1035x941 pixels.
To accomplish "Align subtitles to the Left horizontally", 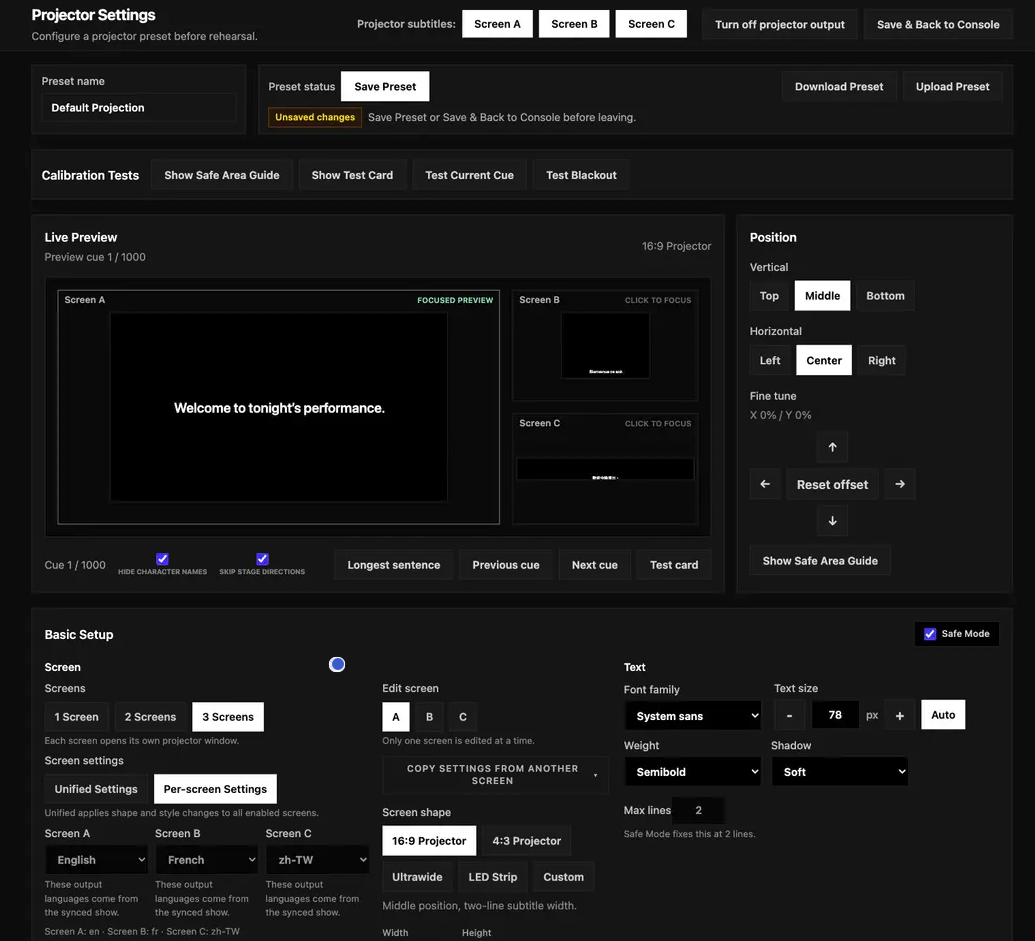I will pos(770,360).
